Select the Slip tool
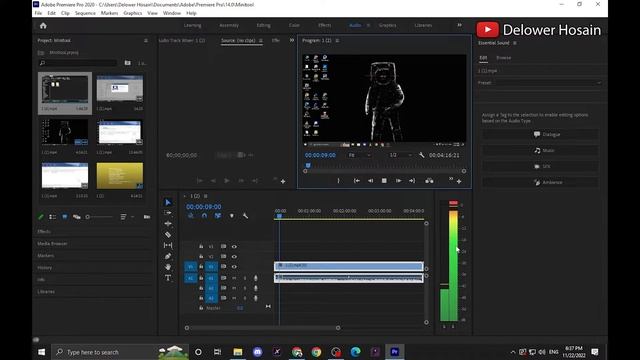 click(x=168, y=245)
